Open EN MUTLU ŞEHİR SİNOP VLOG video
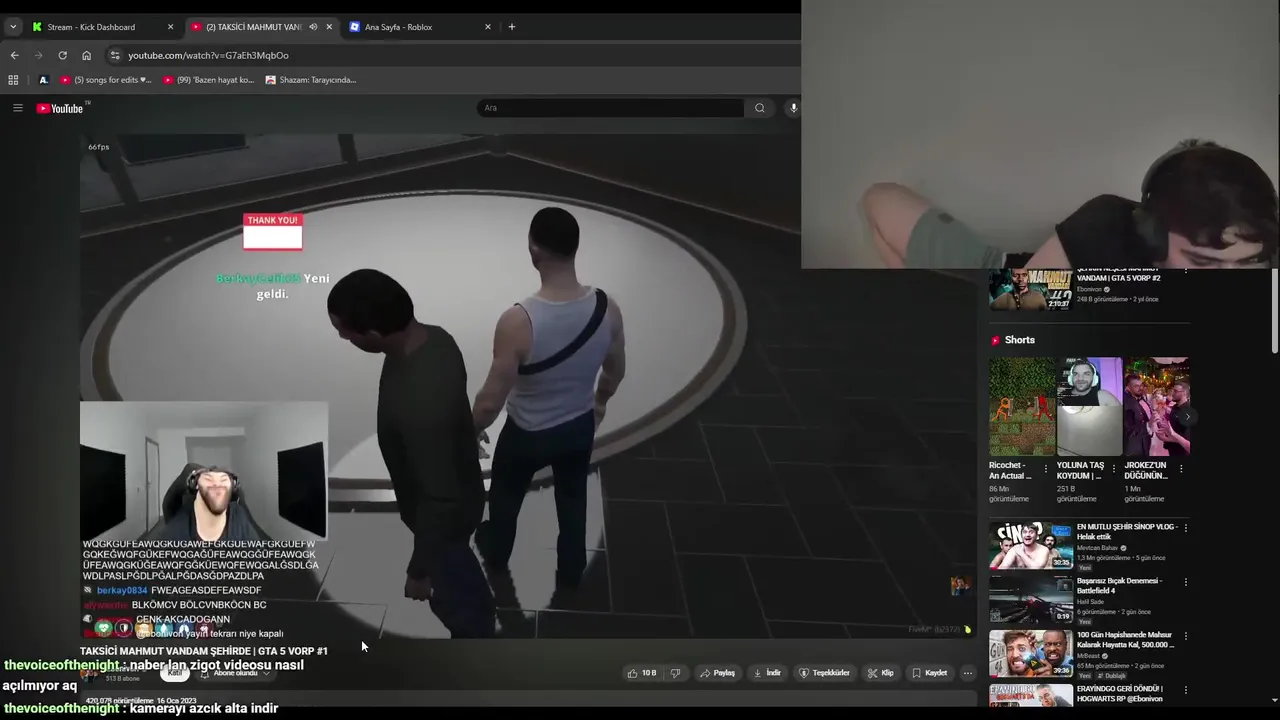The image size is (1280, 720). tap(1031, 544)
